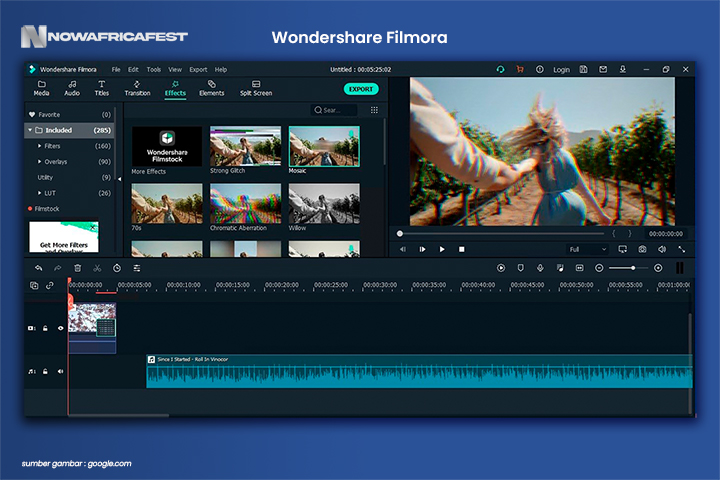Click the timeline zoom in plus button
This screenshot has height=480, width=720.
point(658,268)
